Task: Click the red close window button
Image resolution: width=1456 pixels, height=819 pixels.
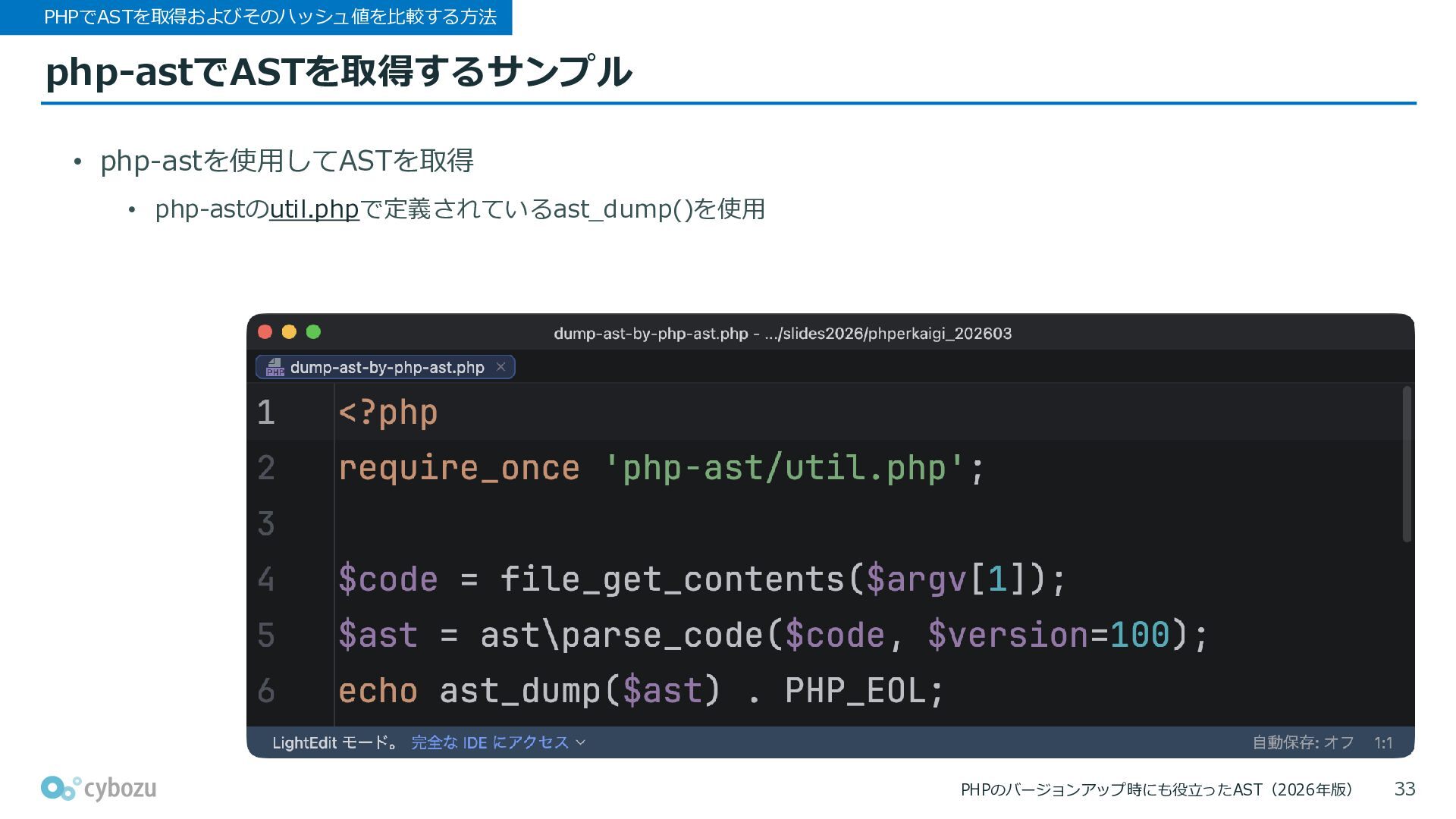Action: pyautogui.click(x=265, y=332)
